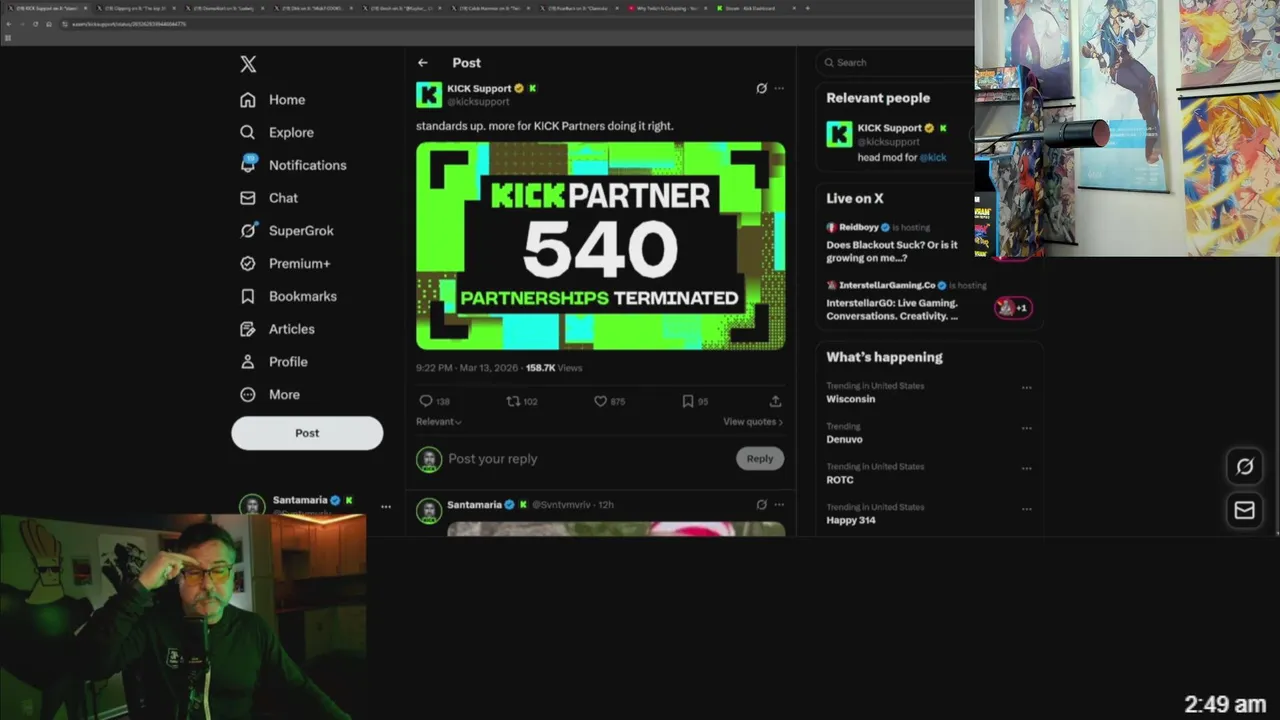Open the three-dot menu beside Wisconsin trend

click(1026, 388)
